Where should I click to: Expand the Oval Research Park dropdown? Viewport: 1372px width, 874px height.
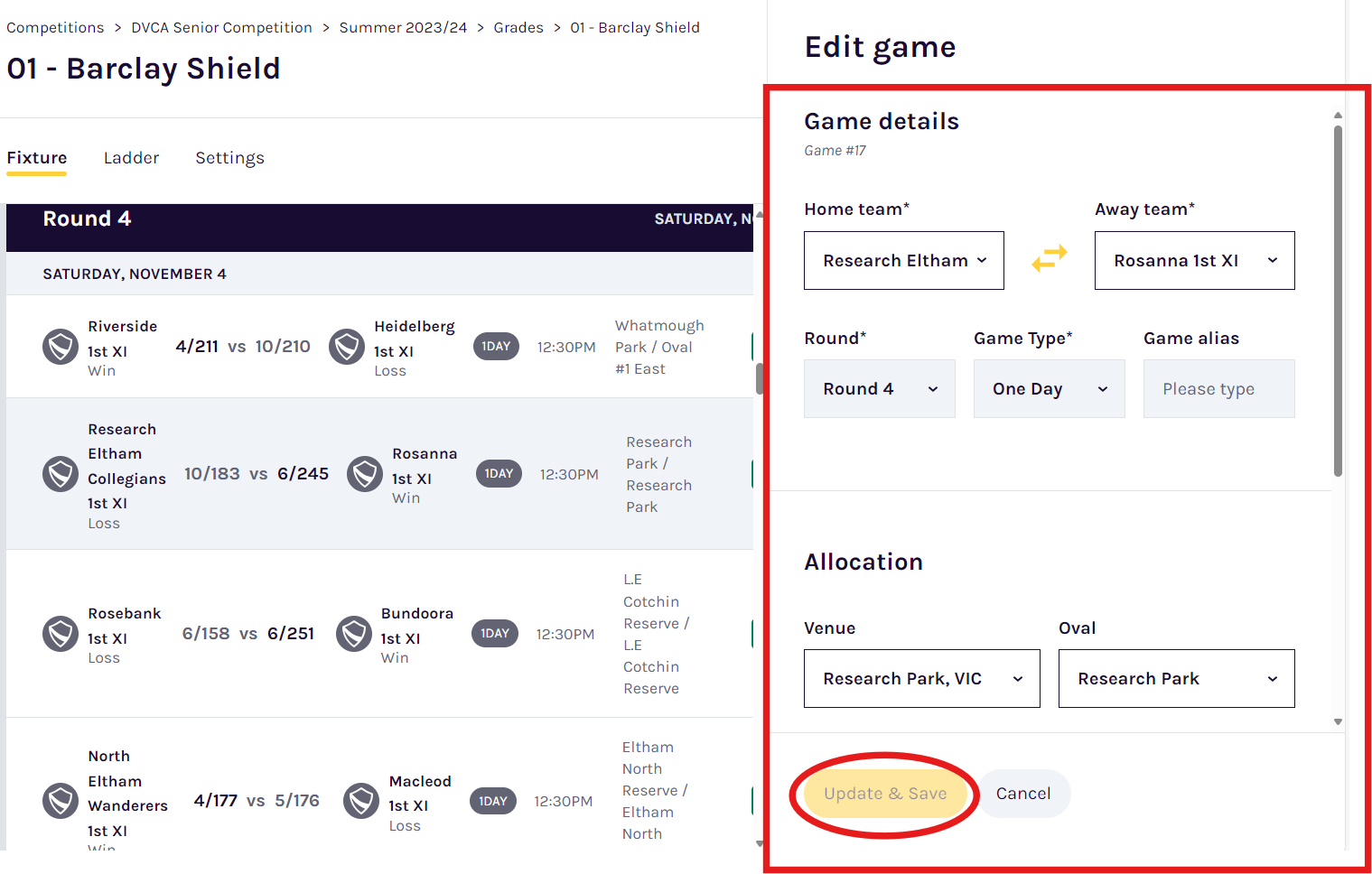tap(1176, 678)
